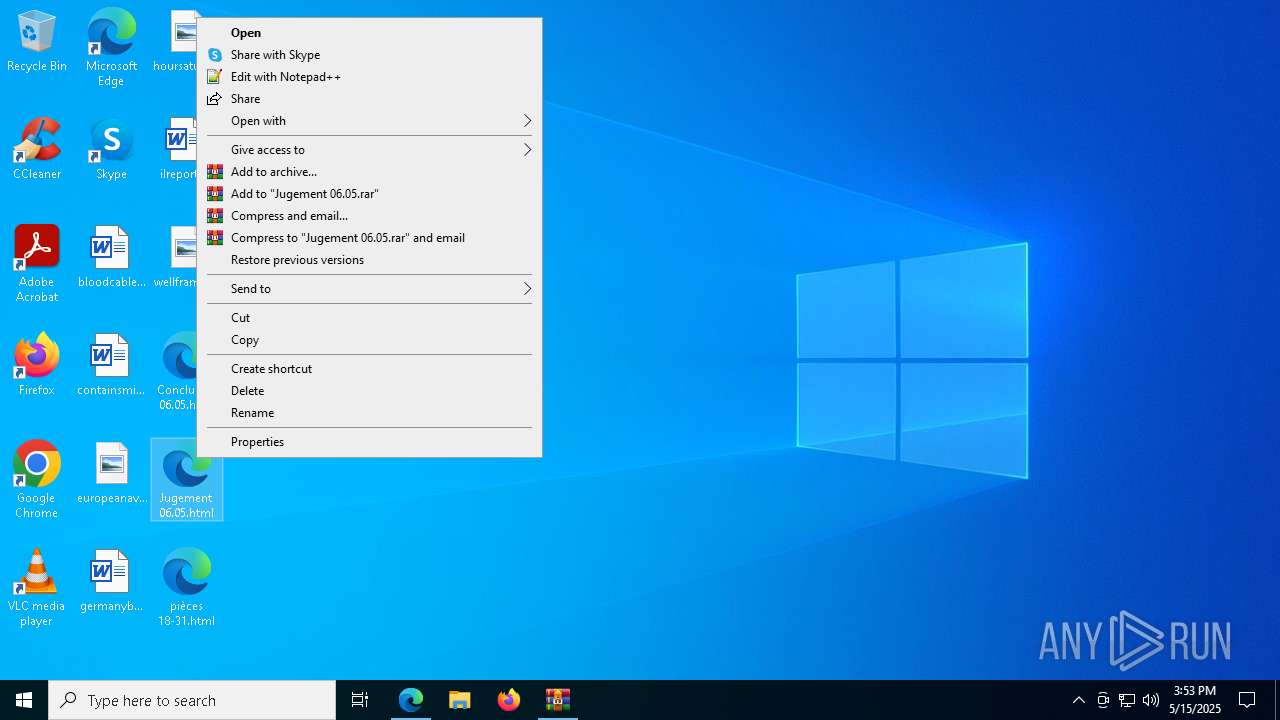Open the Windows Start menu
This screenshot has width=1280, height=720.
(24, 700)
